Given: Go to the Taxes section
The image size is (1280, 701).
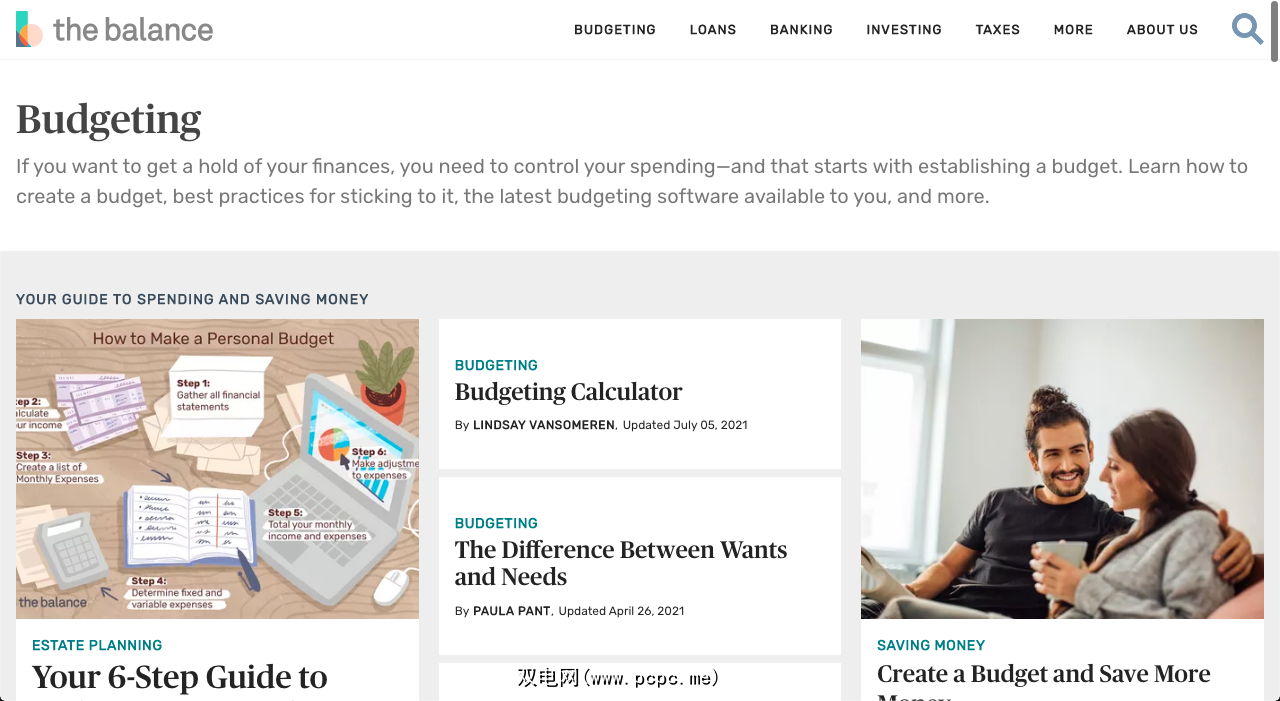Looking at the screenshot, I should click(x=998, y=30).
